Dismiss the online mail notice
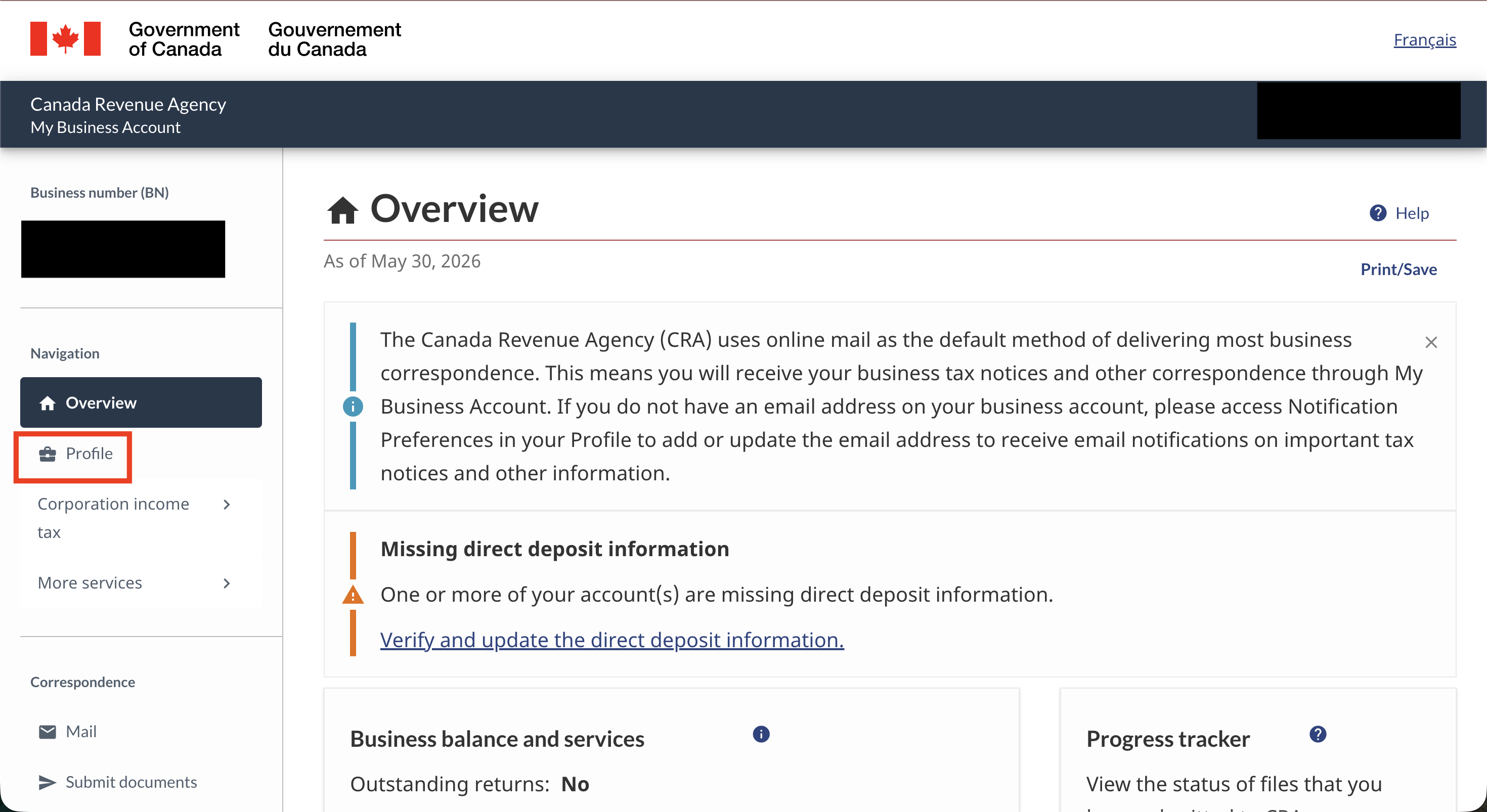Image resolution: width=1487 pixels, height=812 pixels. pyautogui.click(x=1431, y=343)
